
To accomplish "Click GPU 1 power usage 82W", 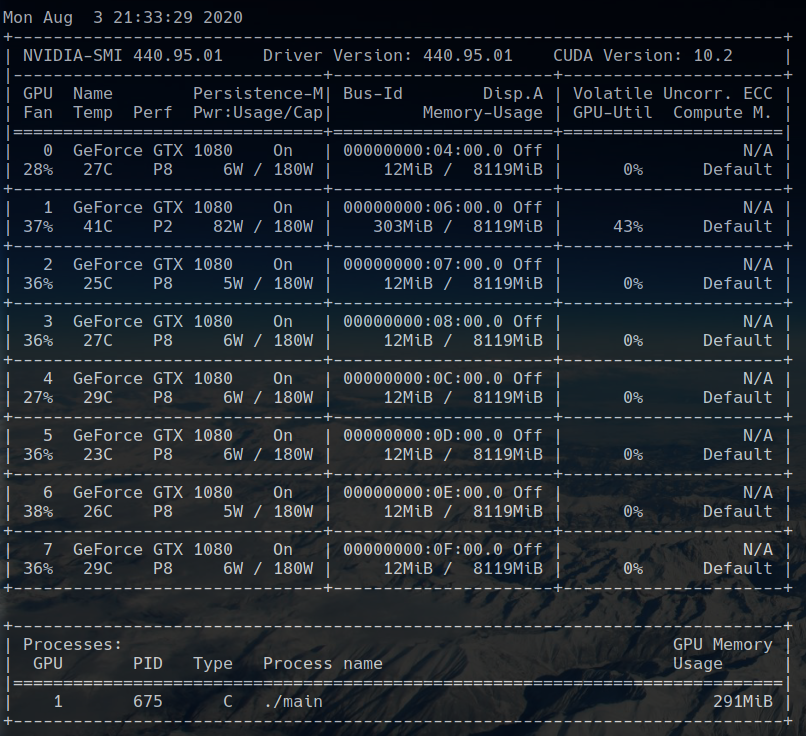I will [228, 227].
